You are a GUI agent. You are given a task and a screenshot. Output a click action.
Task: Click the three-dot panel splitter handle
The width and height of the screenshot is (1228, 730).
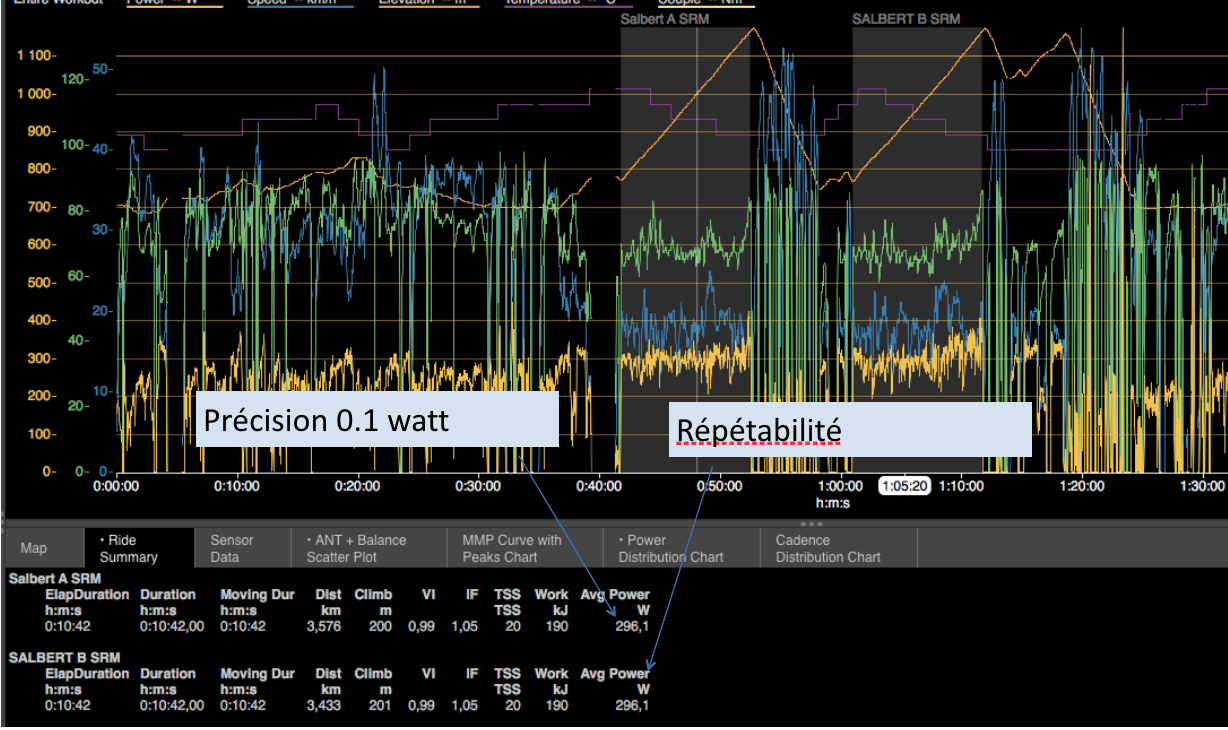[x=812, y=523]
